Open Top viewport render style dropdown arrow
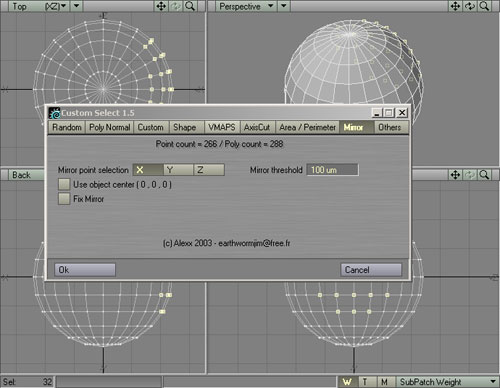The height and width of the screenshot is (388, 500). (x=77, y=6)
